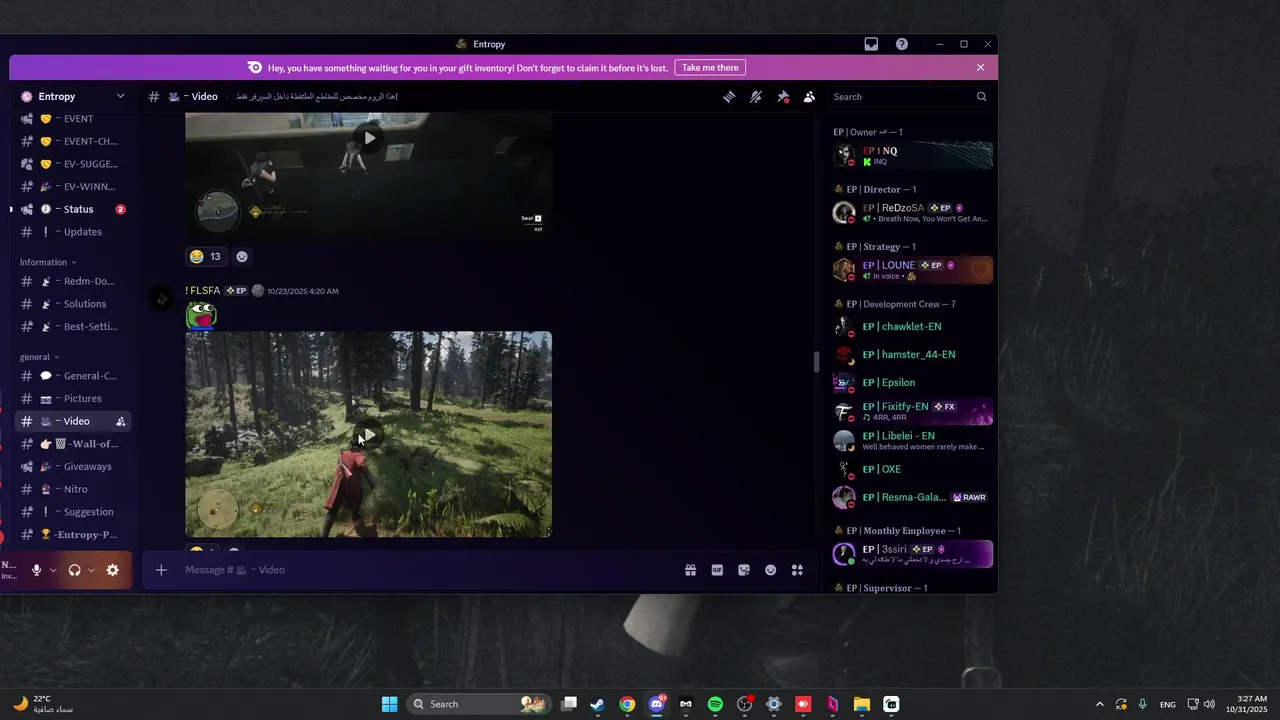1280x720 pixels.
Task: Open the User Settings gear
Action: [x=112, y=570]
